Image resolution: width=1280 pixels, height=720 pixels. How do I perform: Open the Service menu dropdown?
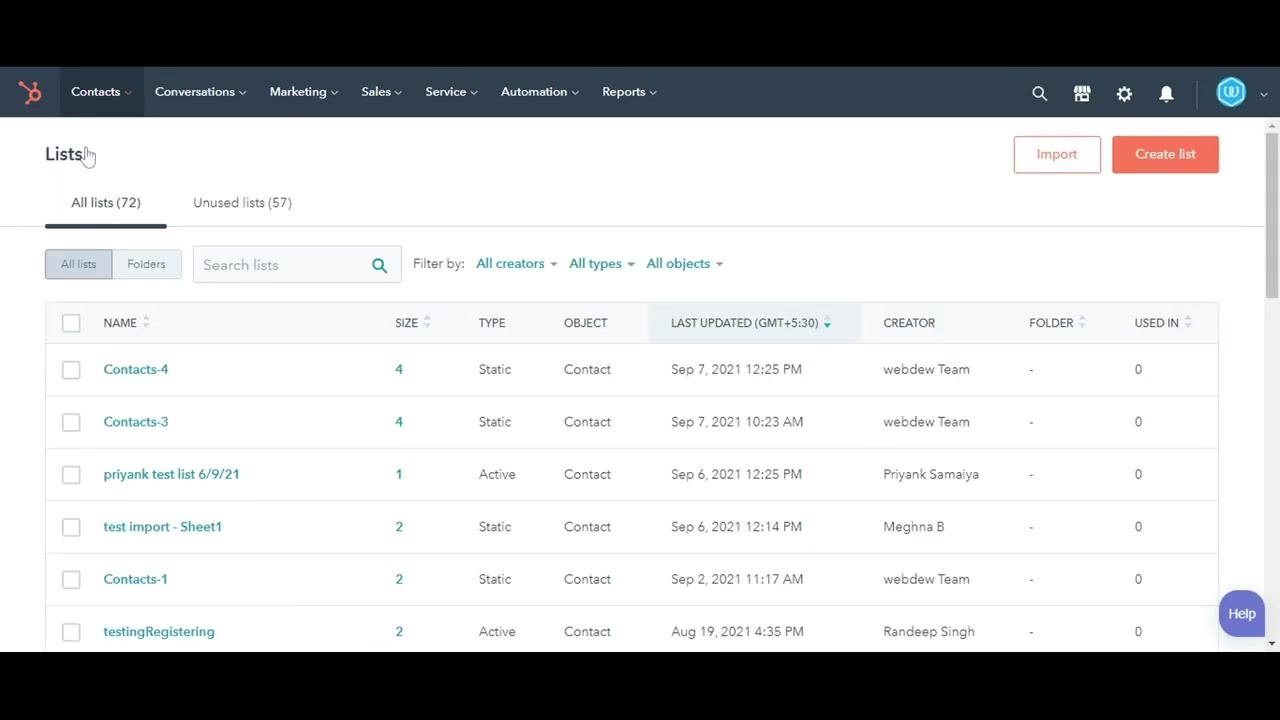tap(451, 92)
